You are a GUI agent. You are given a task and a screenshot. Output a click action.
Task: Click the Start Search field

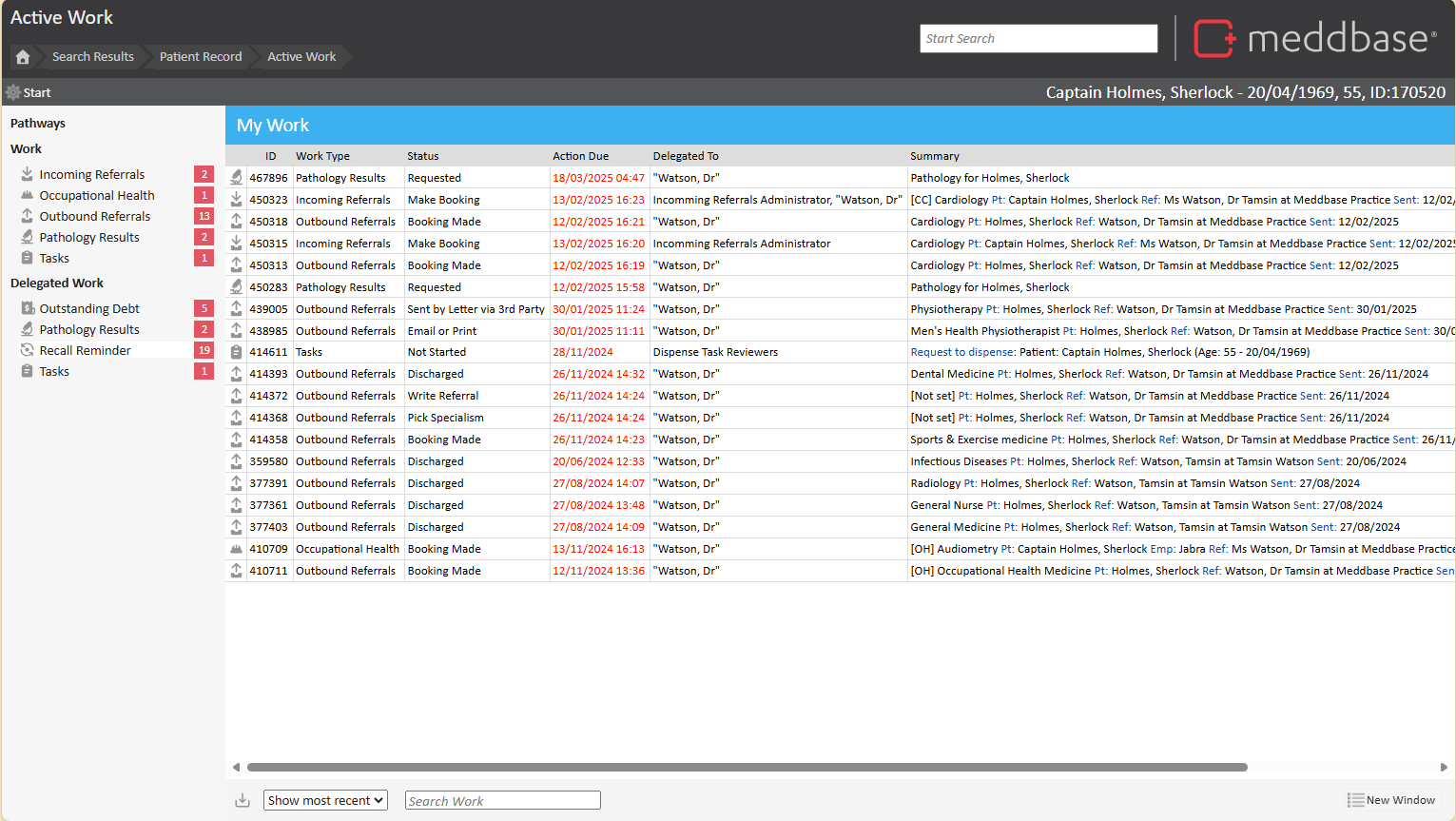coord(1039,39)
